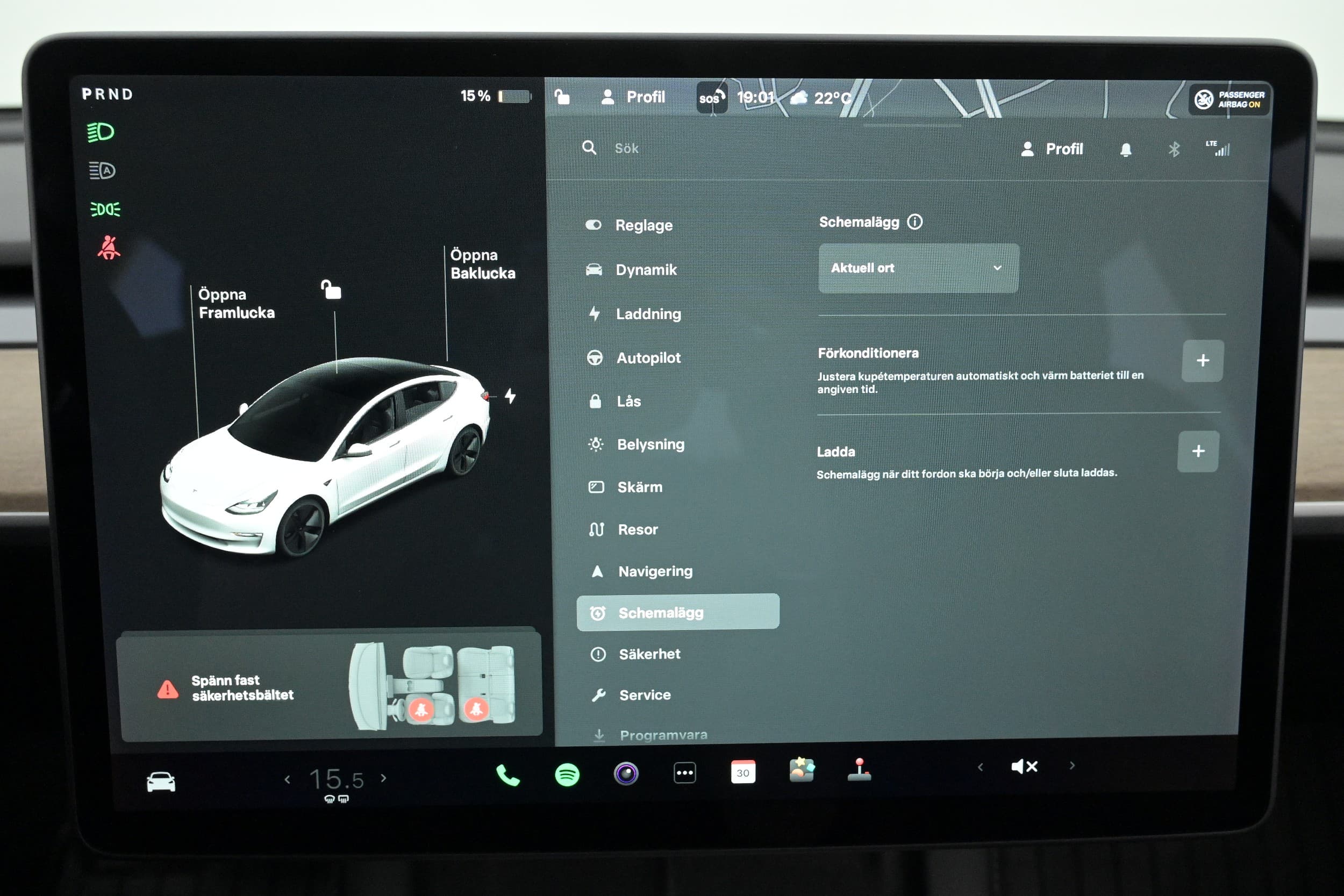Toggle the low beam headlight indicator

101,132
